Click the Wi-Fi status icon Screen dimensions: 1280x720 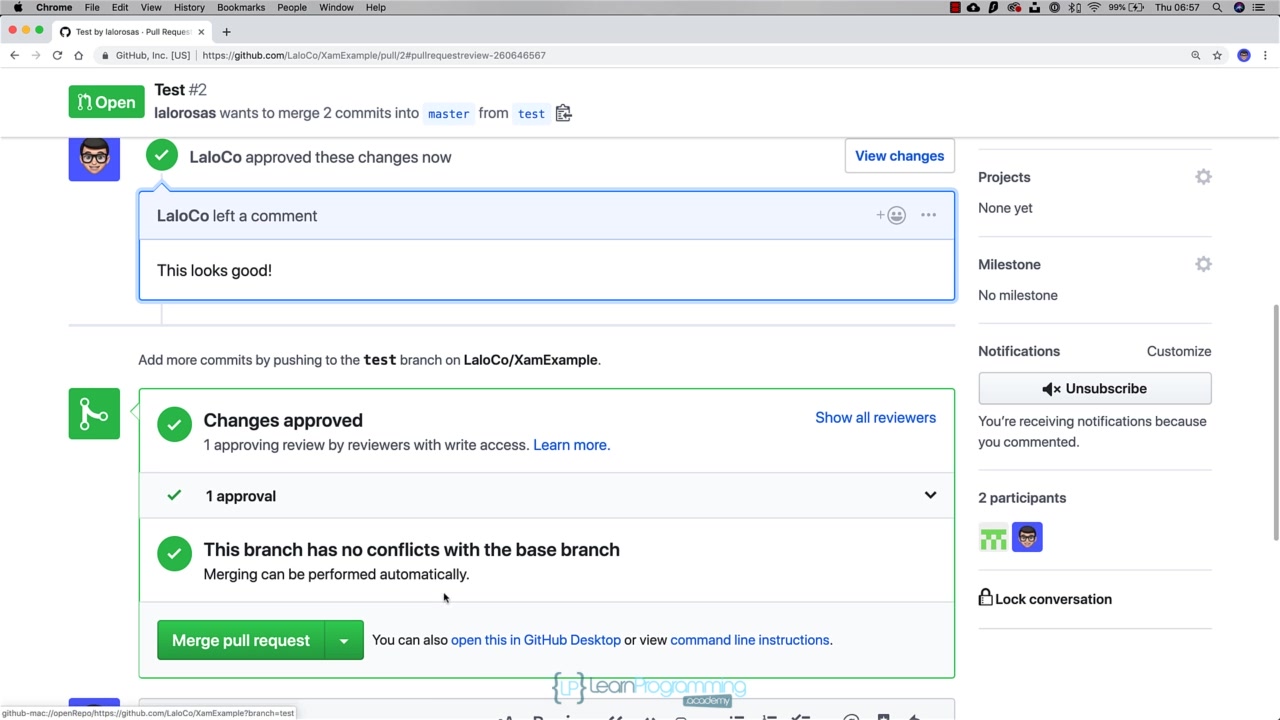[x=1094, y=7]
